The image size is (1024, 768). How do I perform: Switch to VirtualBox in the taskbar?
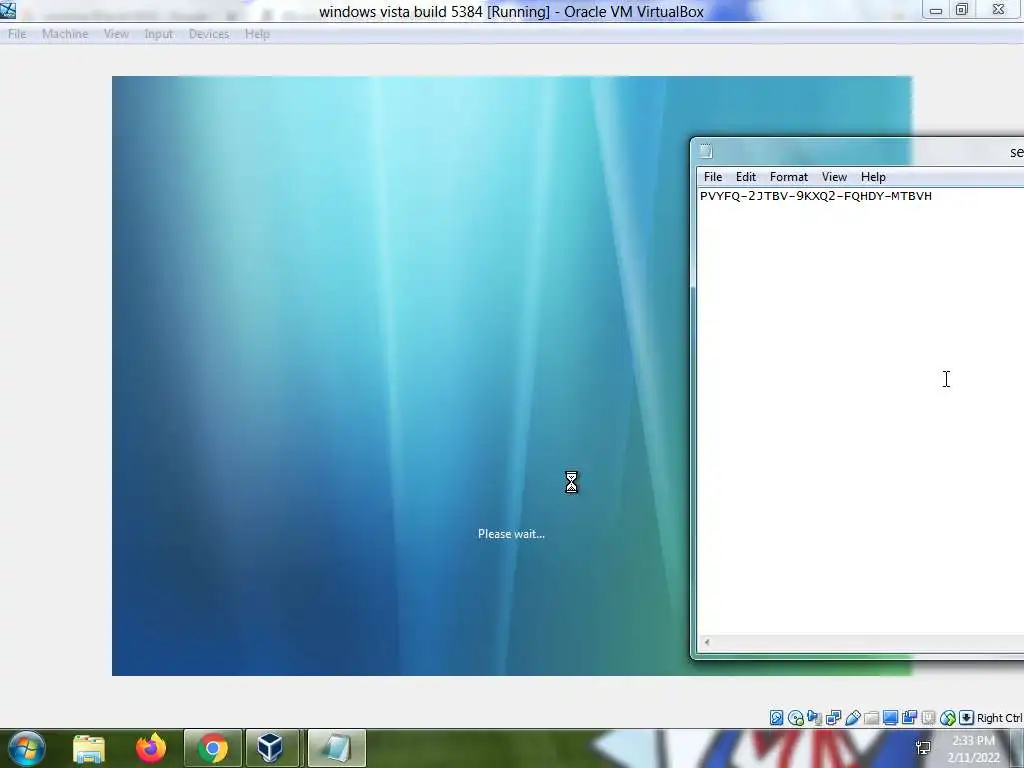[x=270, y=748]
